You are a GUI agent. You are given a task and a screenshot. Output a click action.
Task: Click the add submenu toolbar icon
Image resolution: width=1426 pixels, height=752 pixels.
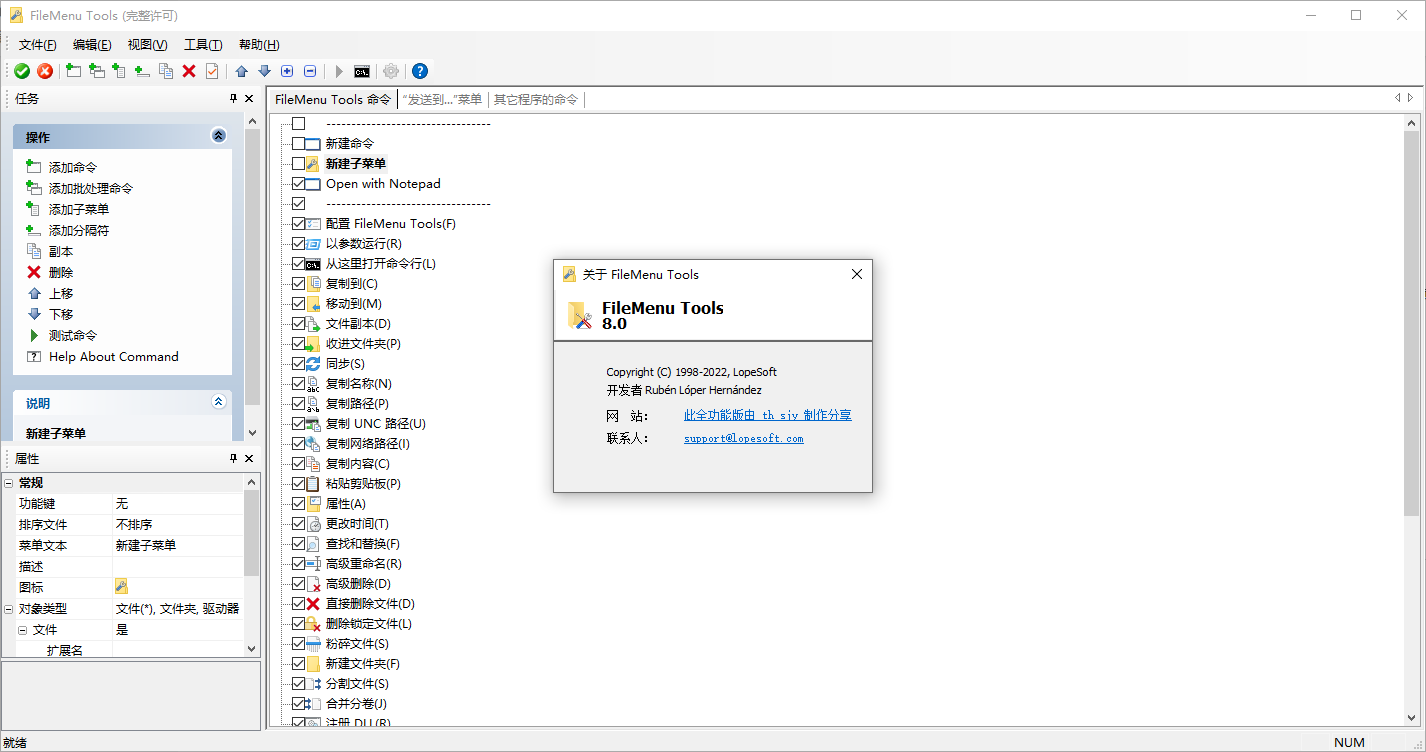pos(120,71)
